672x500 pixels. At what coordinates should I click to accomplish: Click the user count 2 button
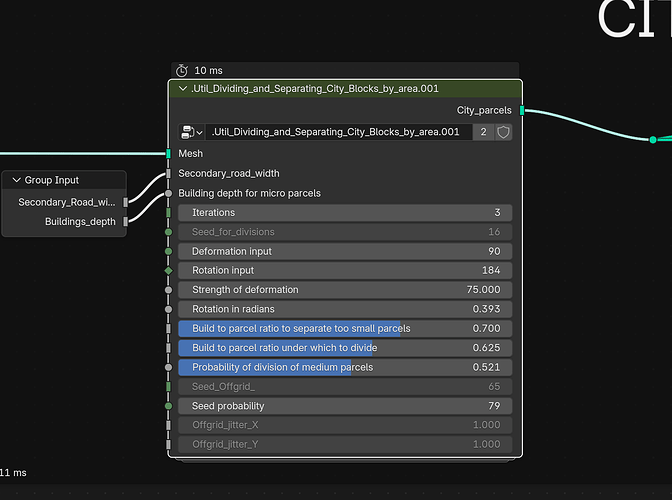(483, 132)
